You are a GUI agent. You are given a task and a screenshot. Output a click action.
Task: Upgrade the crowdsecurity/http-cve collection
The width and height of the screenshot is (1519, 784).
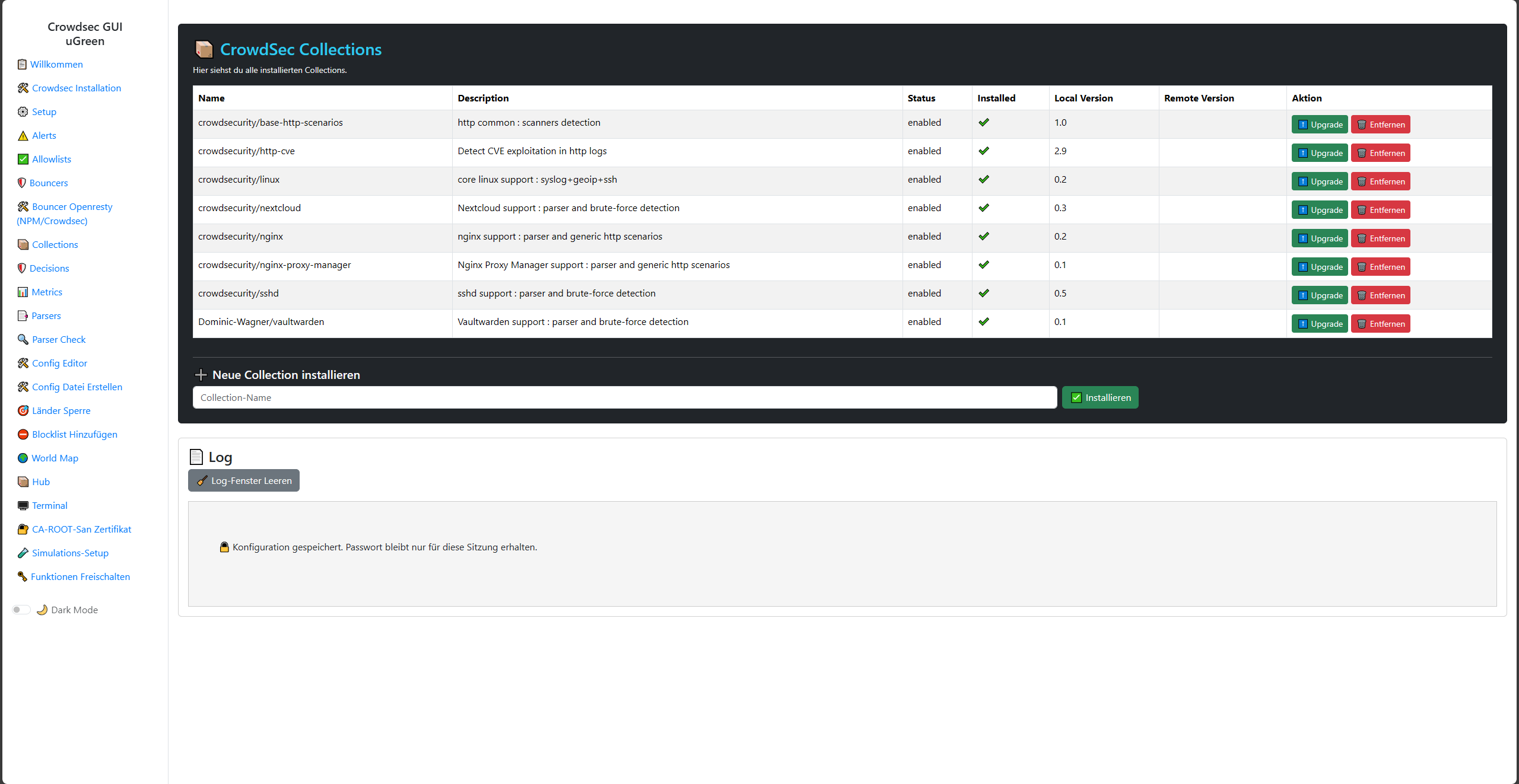[x=1320, y=153]
